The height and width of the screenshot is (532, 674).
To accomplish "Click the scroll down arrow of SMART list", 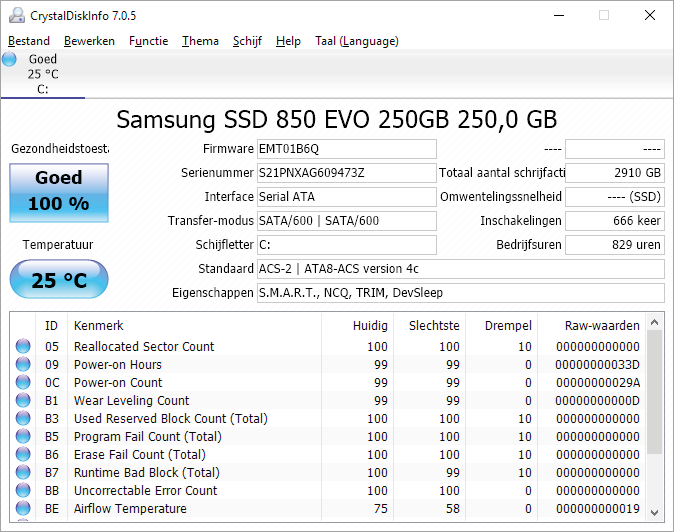I will (655, 513).
